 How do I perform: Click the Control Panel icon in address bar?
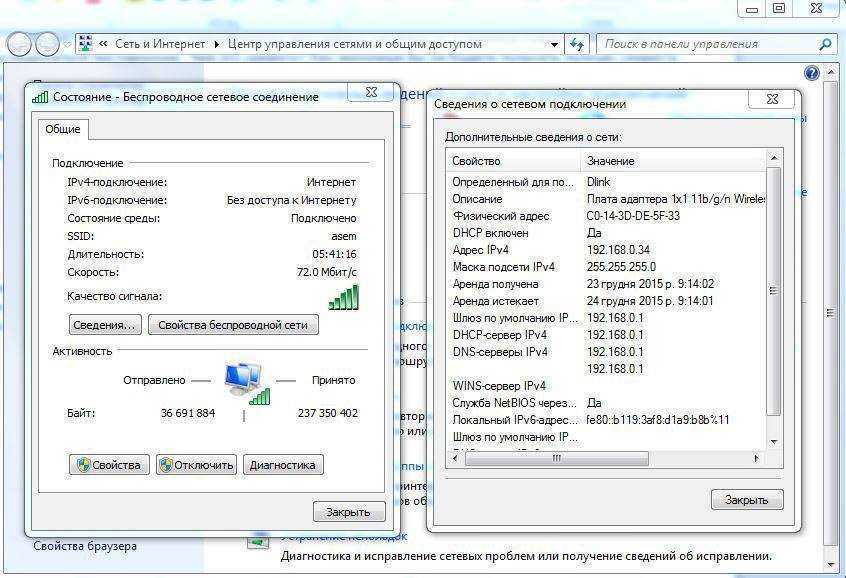(86, 44)
